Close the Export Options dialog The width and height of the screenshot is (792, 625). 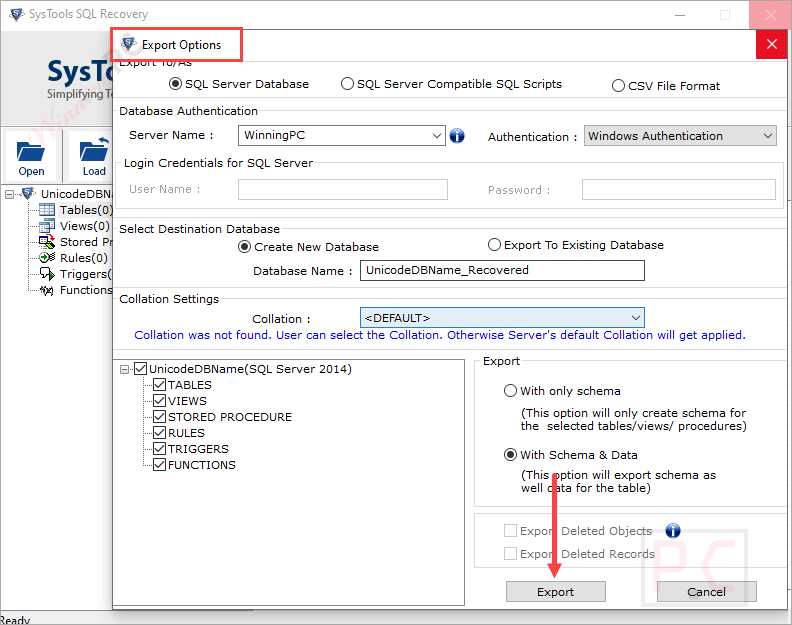click(x=771, y=44)
